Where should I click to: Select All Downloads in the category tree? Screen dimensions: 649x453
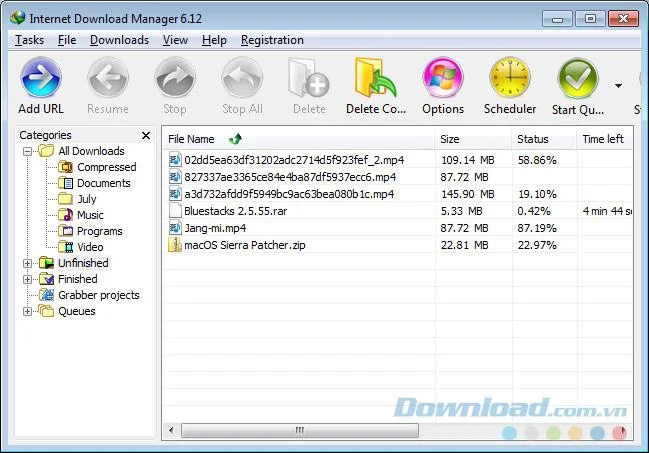coord(91,151)
